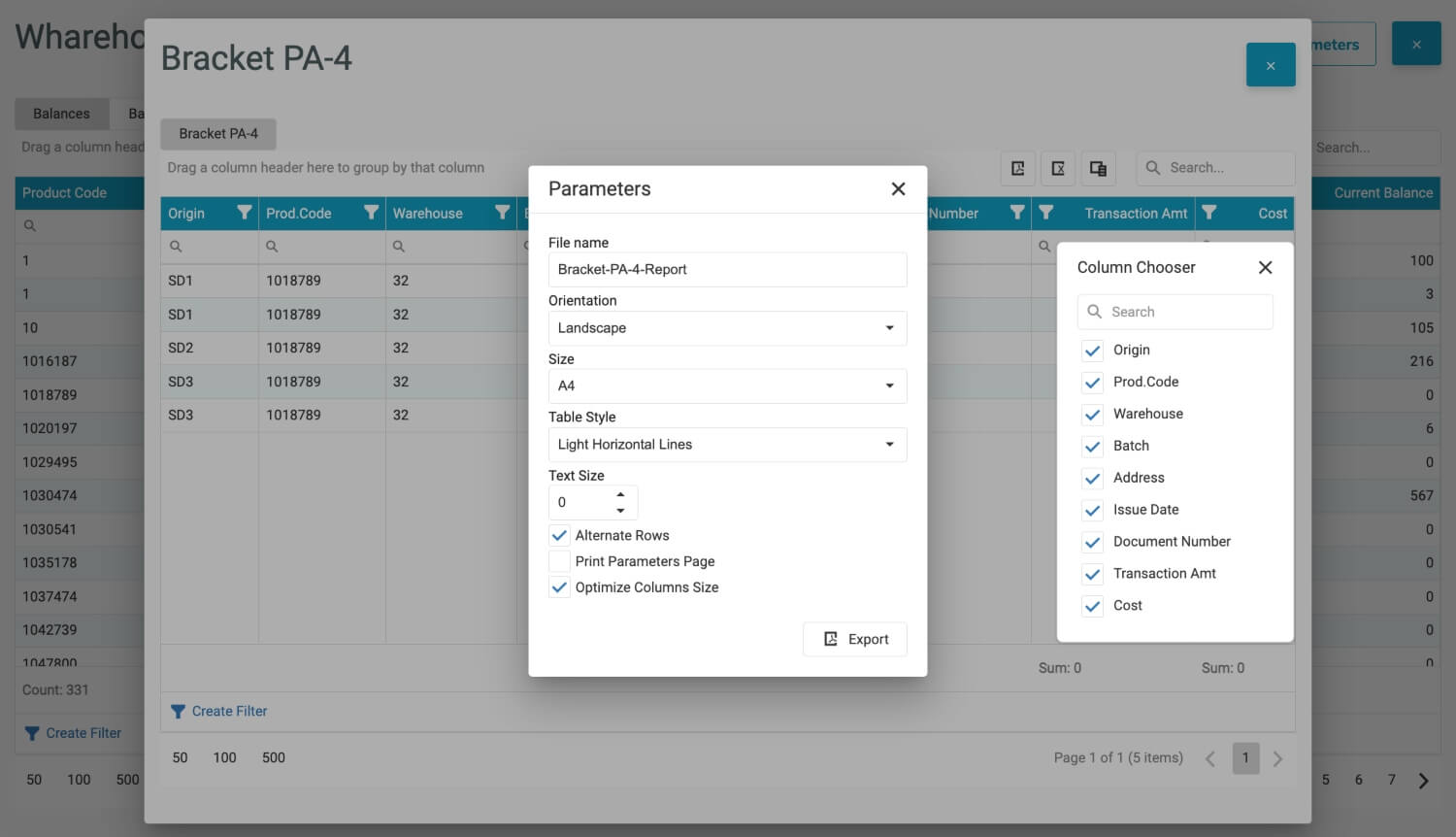Click the File name input field

coord(727,269)
